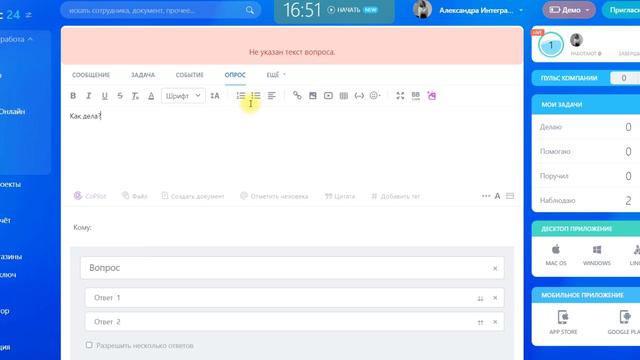Delete Ответ 1 answer
Image resolution: width=640 pixels, height=360 pixels.
495,298
